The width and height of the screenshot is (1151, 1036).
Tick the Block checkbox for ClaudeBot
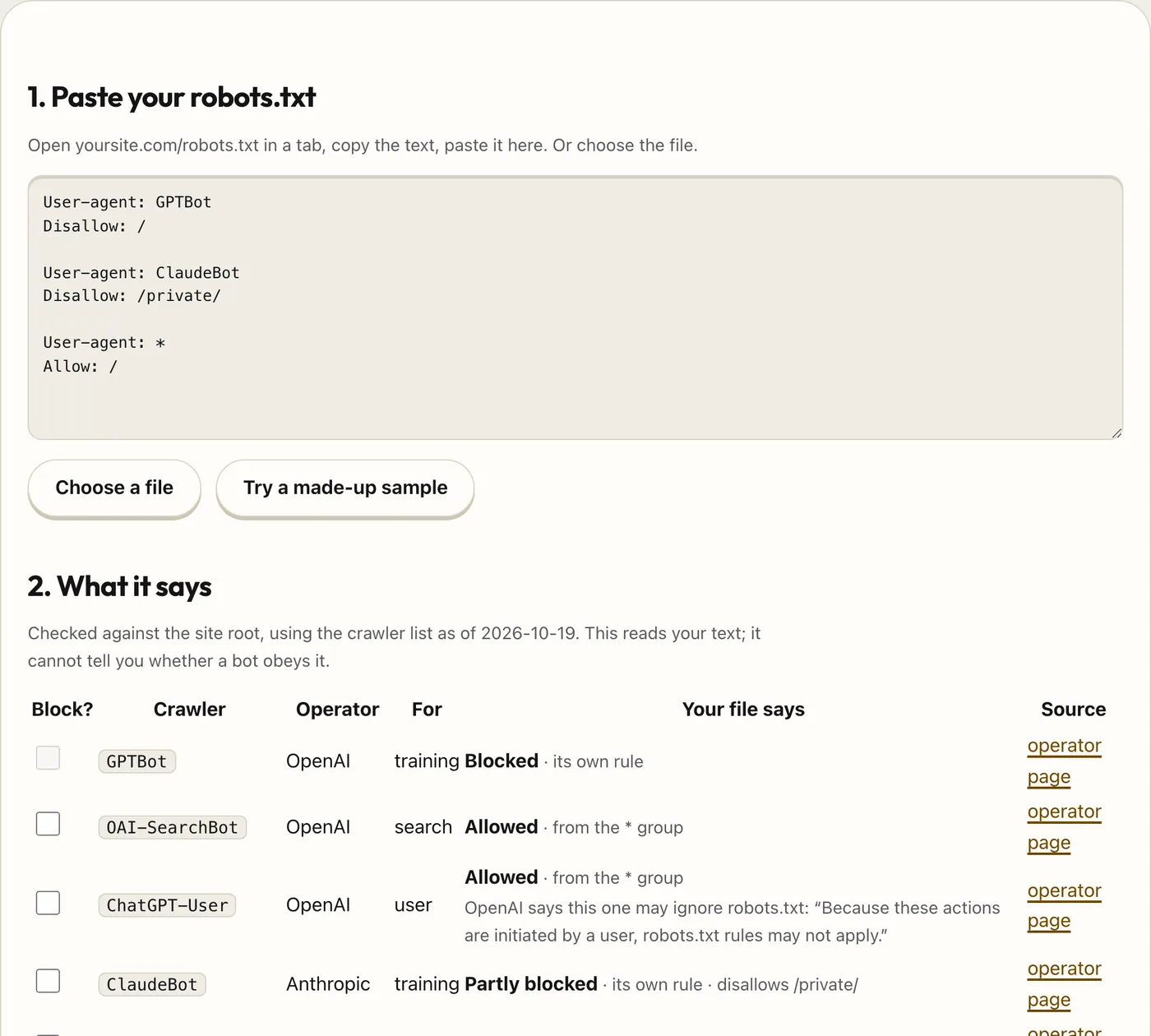point(48,981)
